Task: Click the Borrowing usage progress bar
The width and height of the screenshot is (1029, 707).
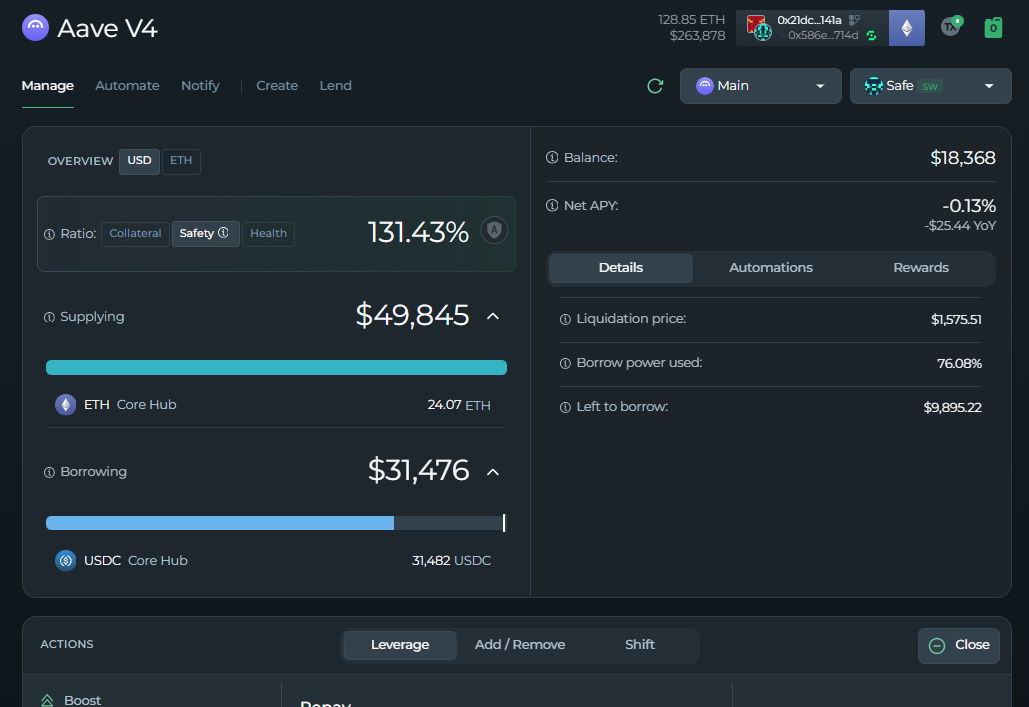Action: coord(275,523)
